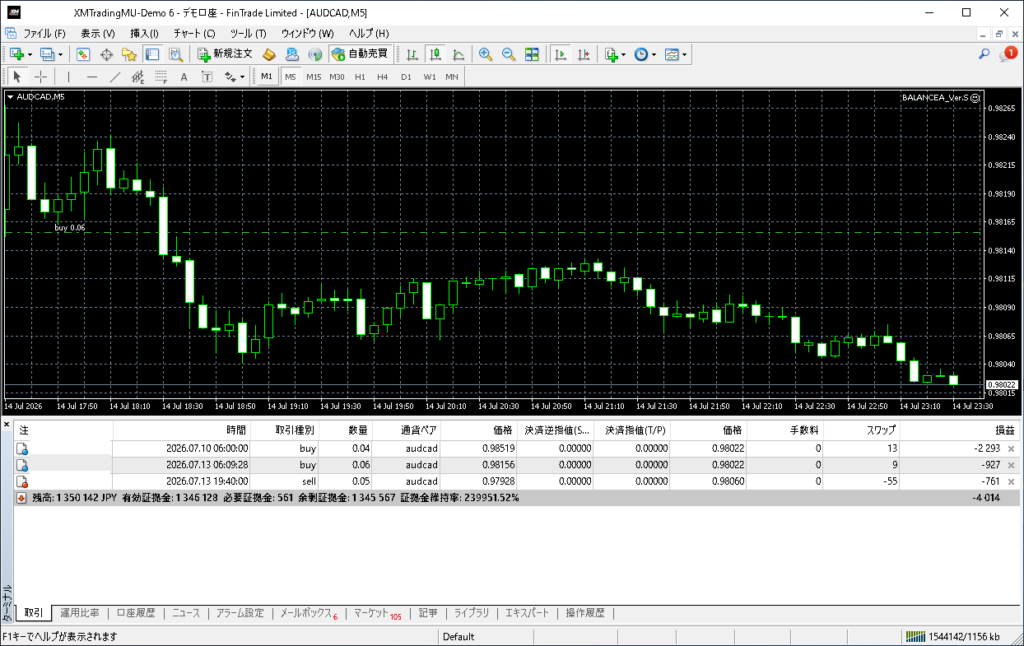Screen dimensions: 1024x646
Task: Open the indicators list dropdown arrow
Action: coord(623,55)
